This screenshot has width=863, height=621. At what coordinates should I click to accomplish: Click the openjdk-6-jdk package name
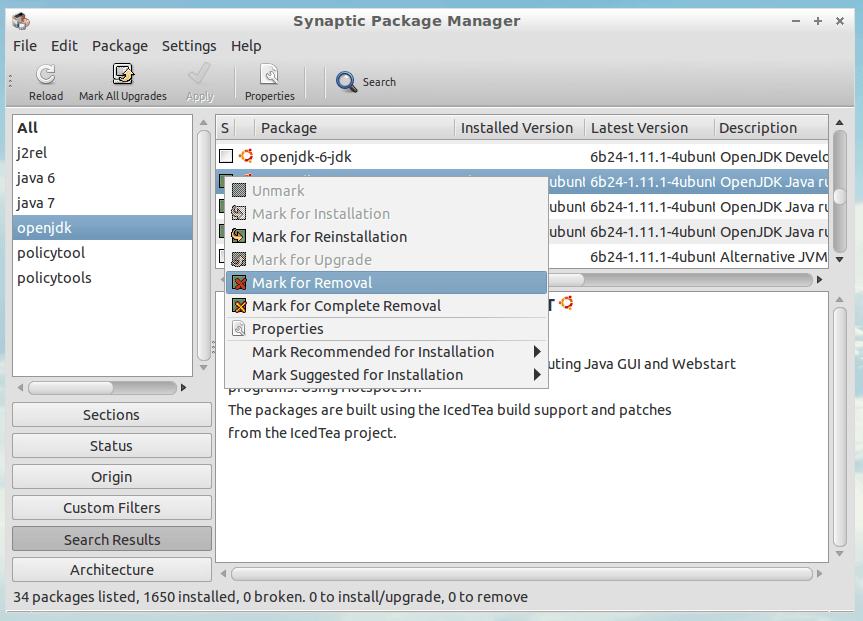305,157
